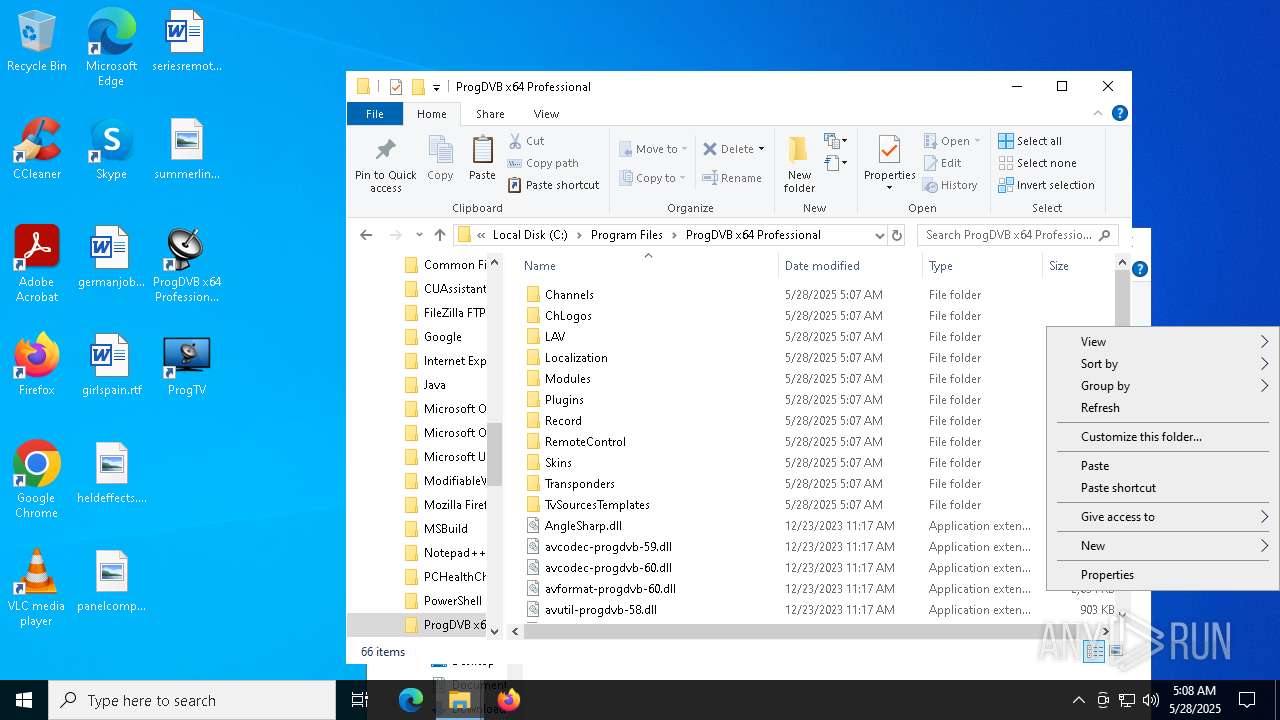
Task: Open the Recent locations dropdown
Action: (x=419, y=235)
